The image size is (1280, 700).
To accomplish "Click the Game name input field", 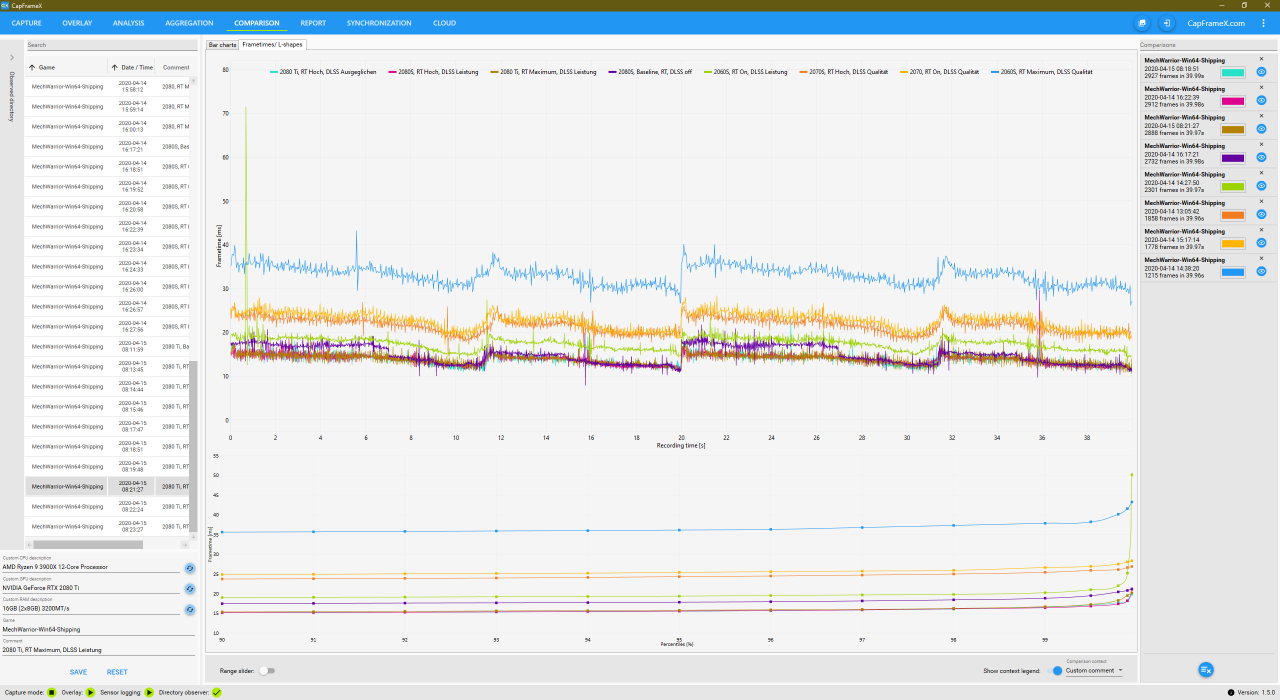I will pyautogui.click(x=98, y=629).
